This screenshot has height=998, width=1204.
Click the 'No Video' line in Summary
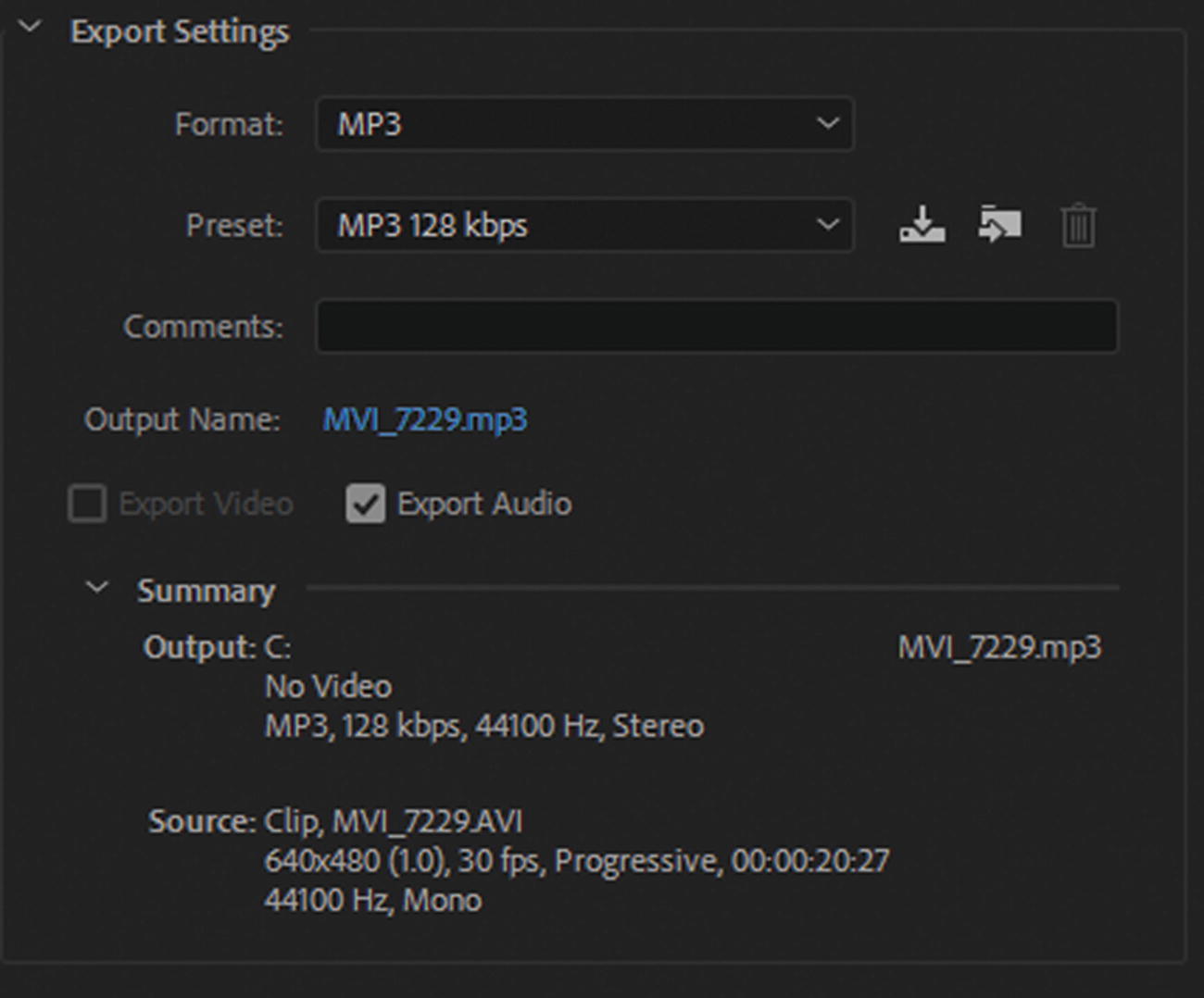click(328, 686)
